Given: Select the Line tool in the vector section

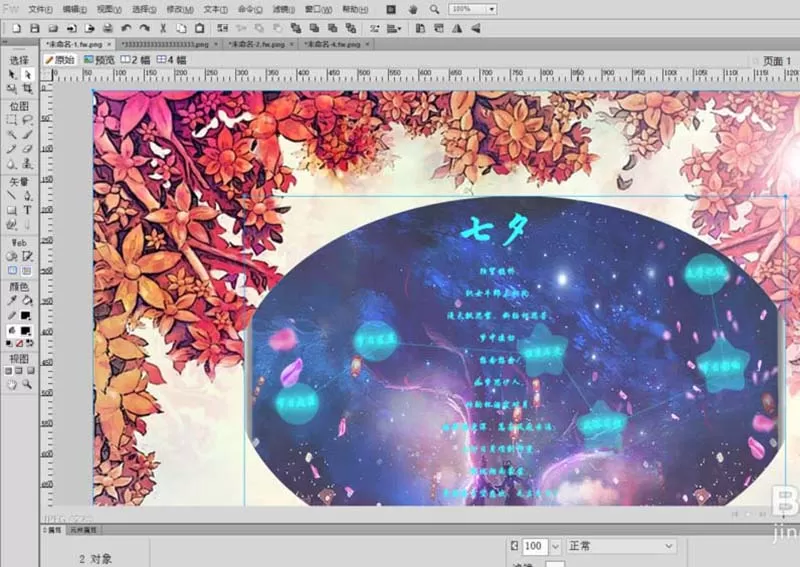Looking at the screenshot, I should pos(12,195).
